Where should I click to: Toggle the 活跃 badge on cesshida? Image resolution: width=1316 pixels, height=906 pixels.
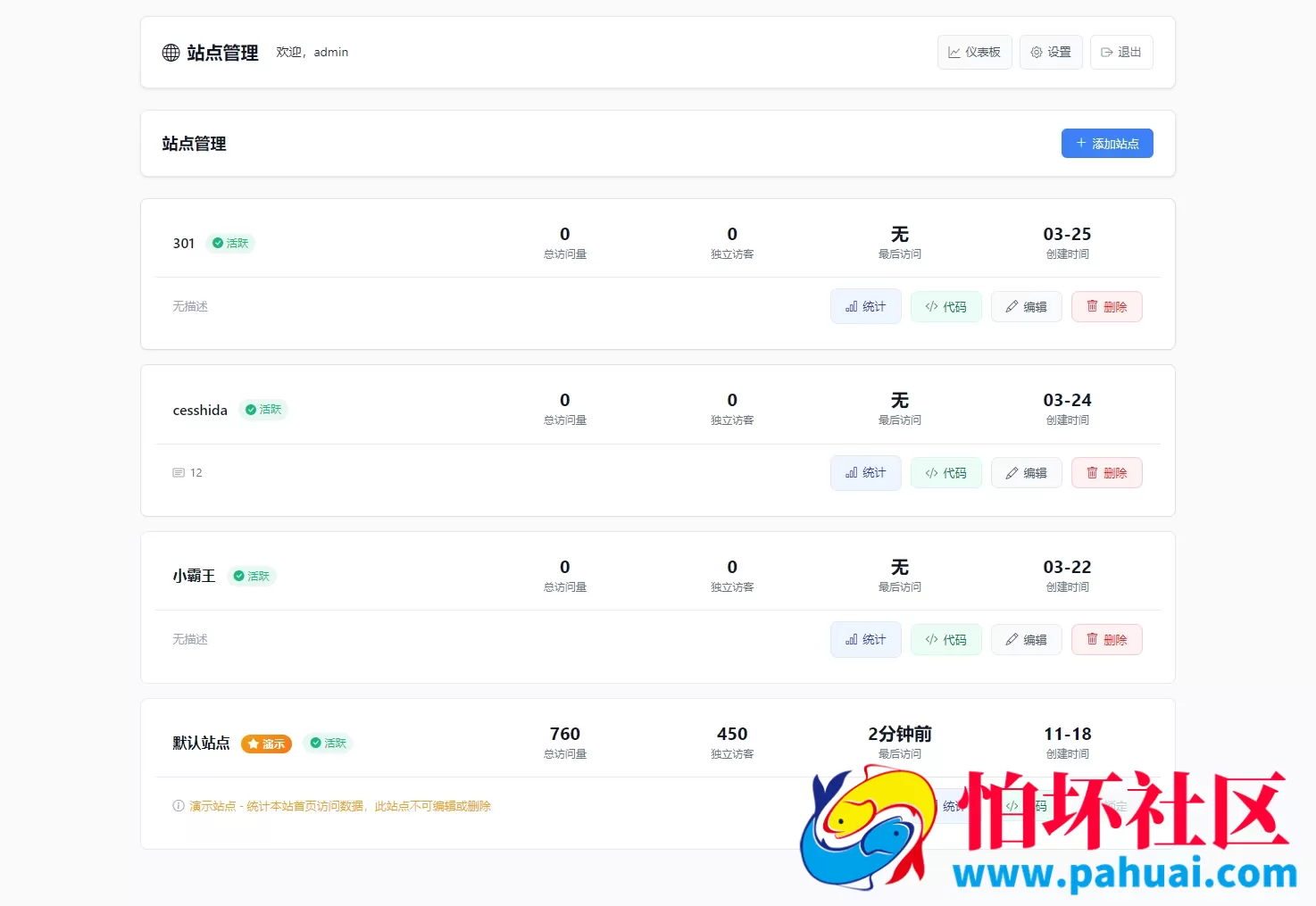263,410
